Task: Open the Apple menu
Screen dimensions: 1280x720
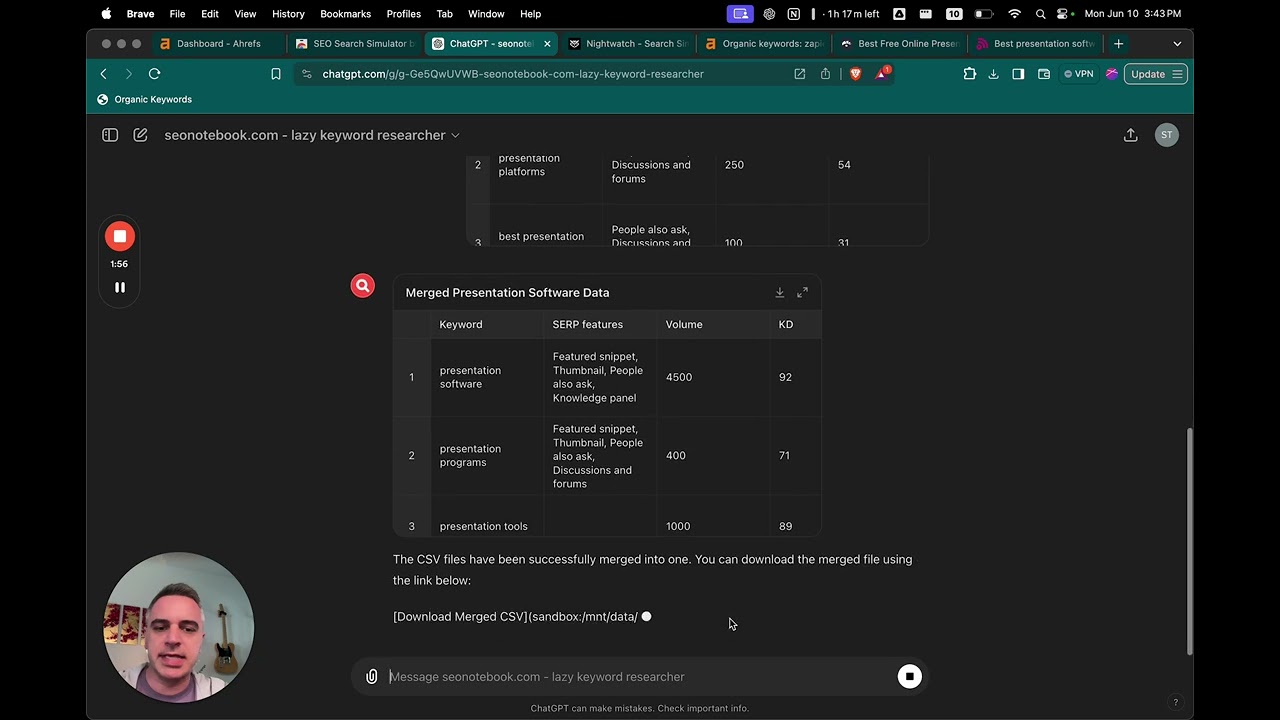Action: click(106, 14)
